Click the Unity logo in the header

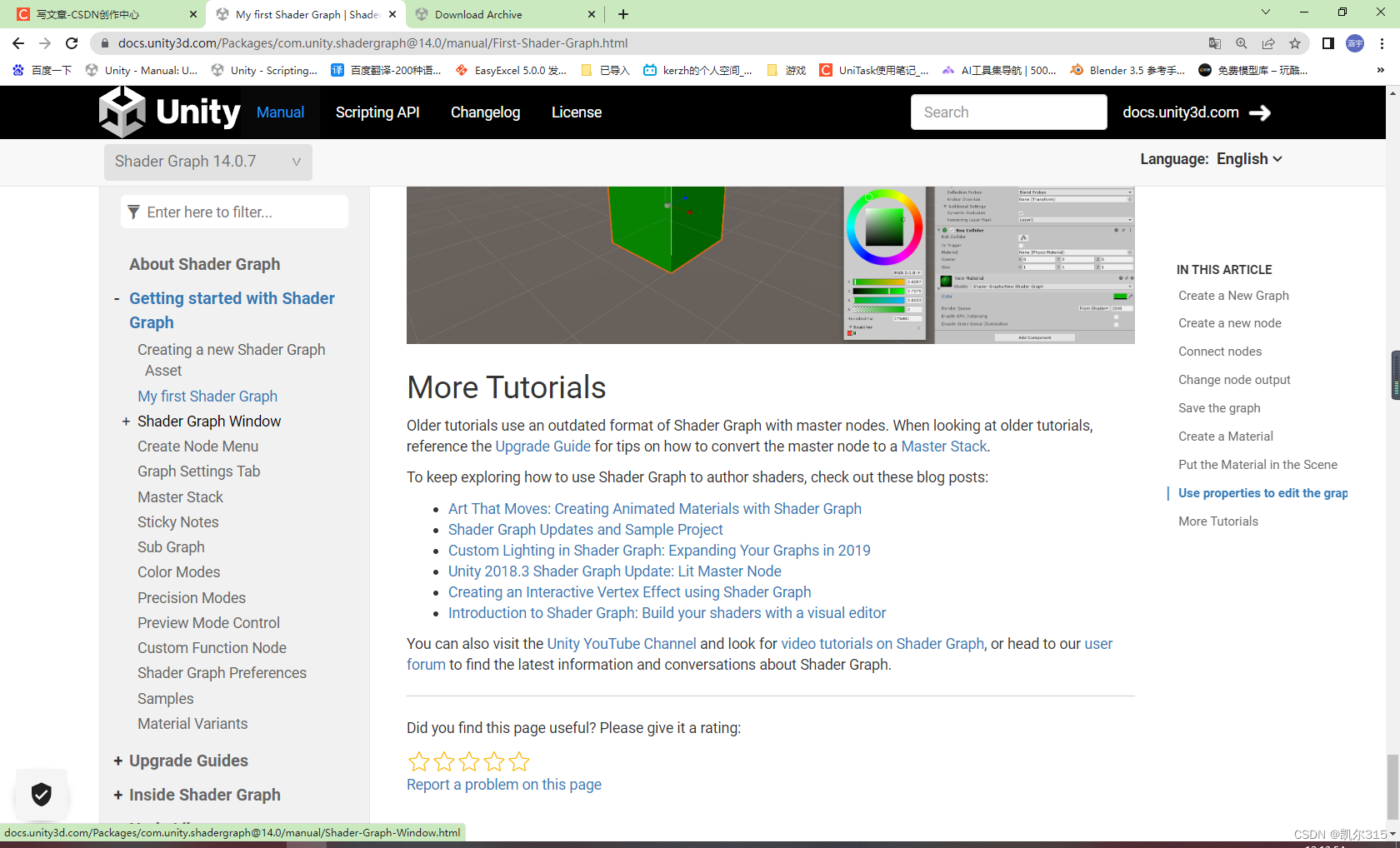tap(169, 112)
